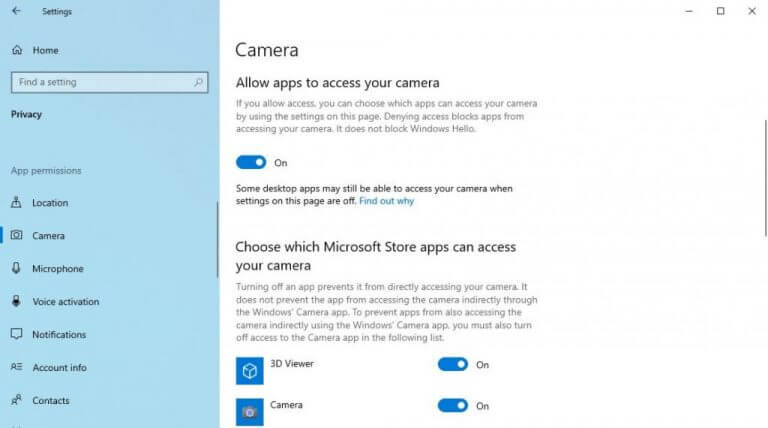Image resolution: width=768 pixels, height=428 pixels.
Task: Focus the 'Find a setting' search box
Action: [x=110, y=82]
